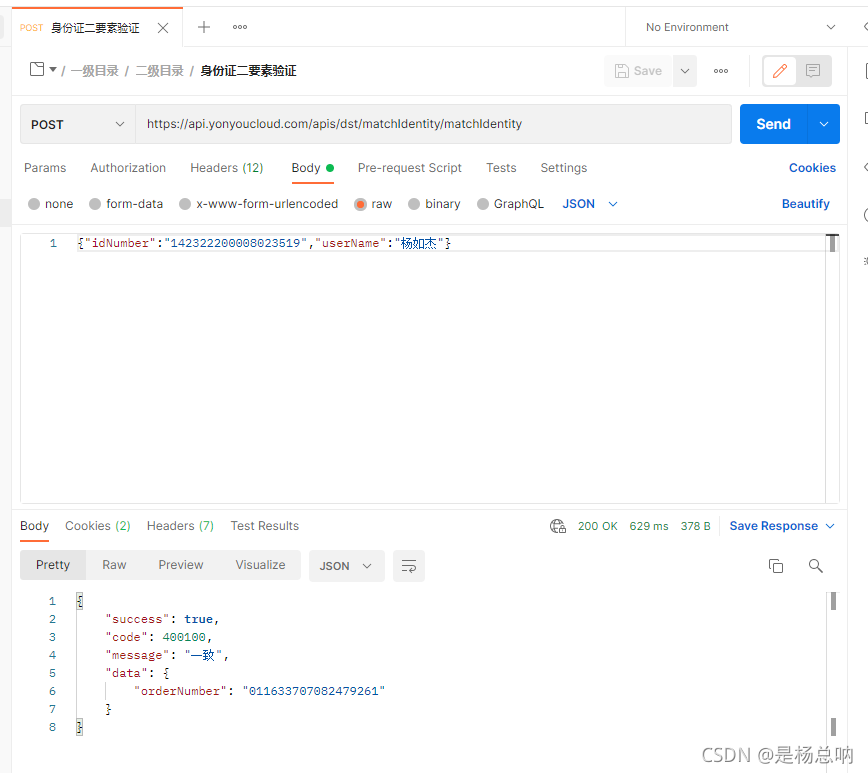Viewport: 868px width, 773px height.
Task: Open the Pre-request Script tab
Action: point(410,168)
